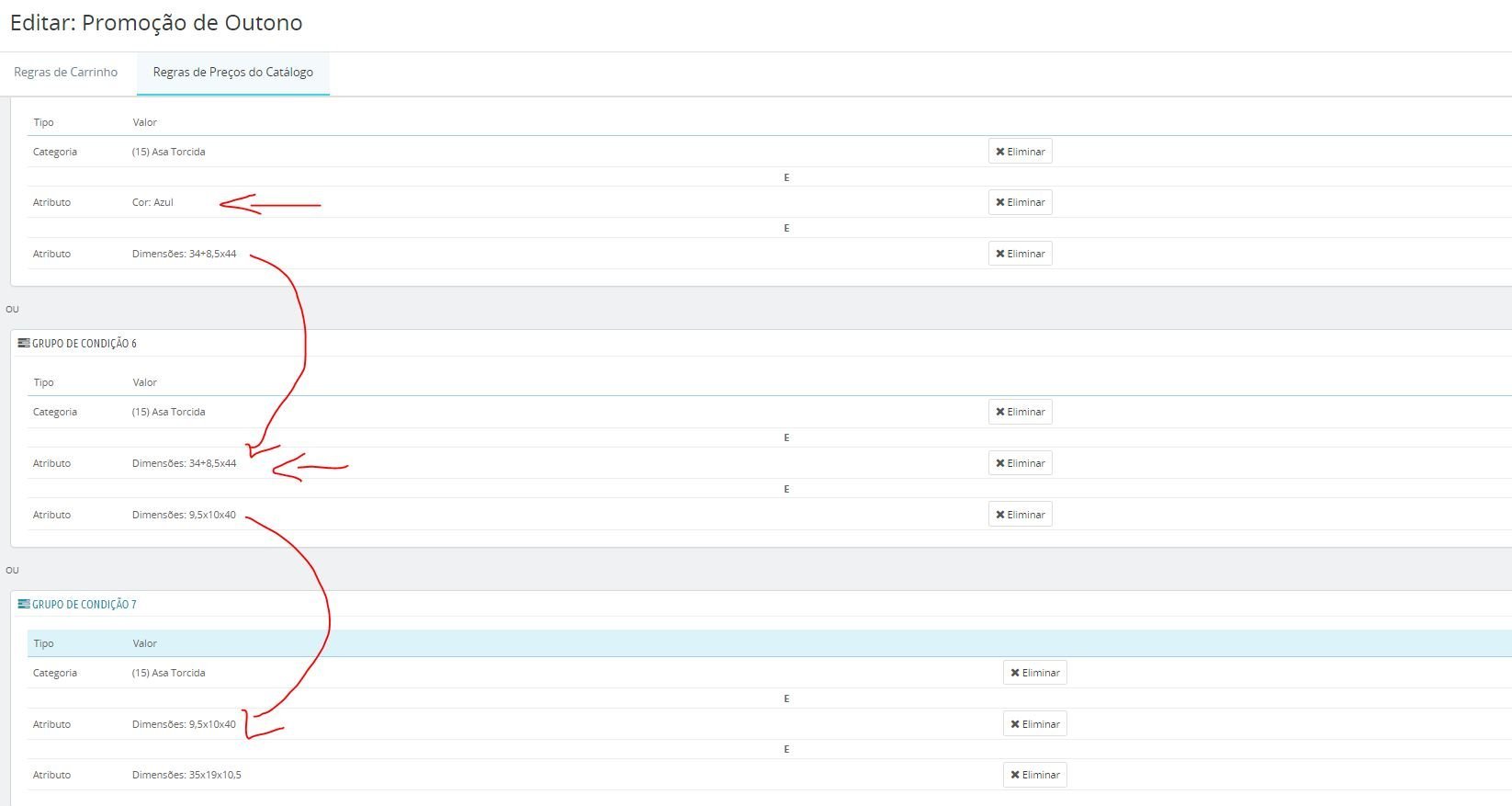Click Dimensões: 9,5x10x40 value in group 7
The height and width of the screenshot is (806, 1512).
click(x=184, y=724)
